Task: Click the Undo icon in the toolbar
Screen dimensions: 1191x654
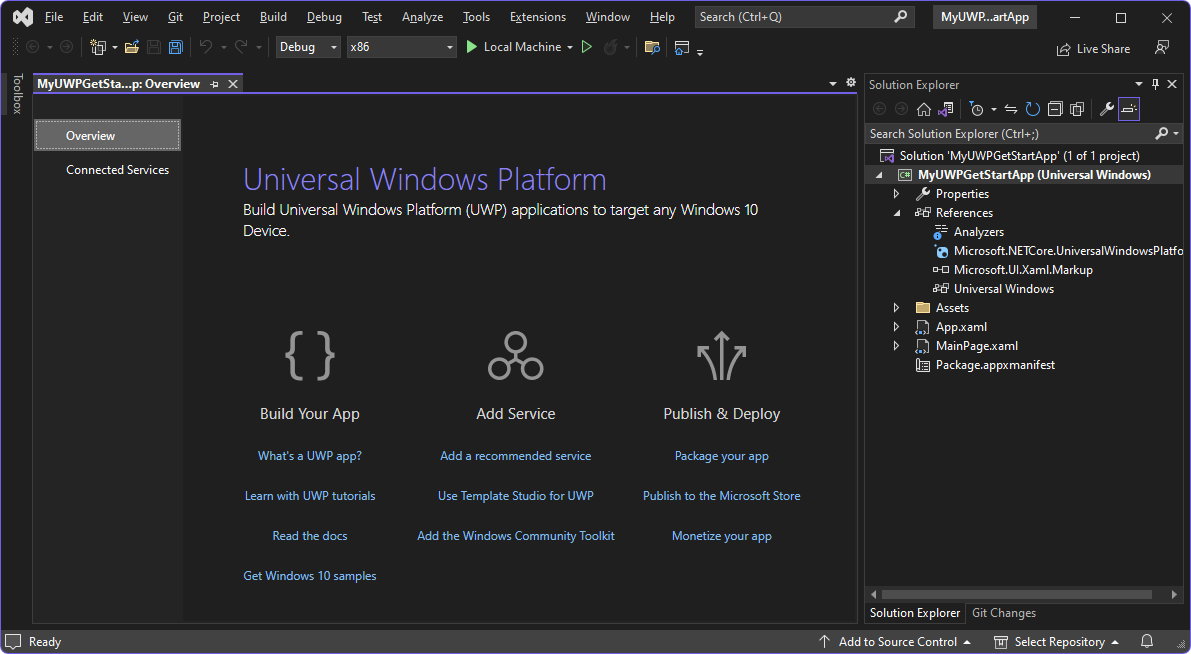Action: [x=207, y=46]
